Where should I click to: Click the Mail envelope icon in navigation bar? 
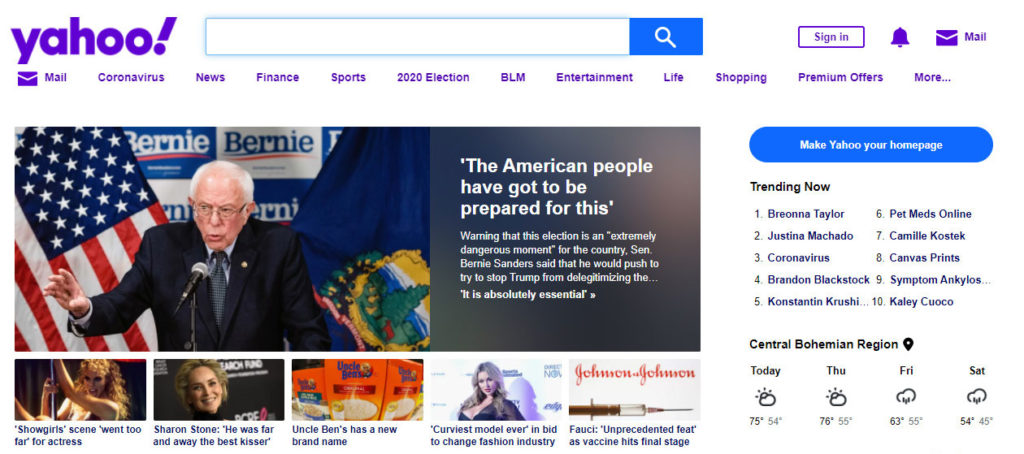point(27,78)
